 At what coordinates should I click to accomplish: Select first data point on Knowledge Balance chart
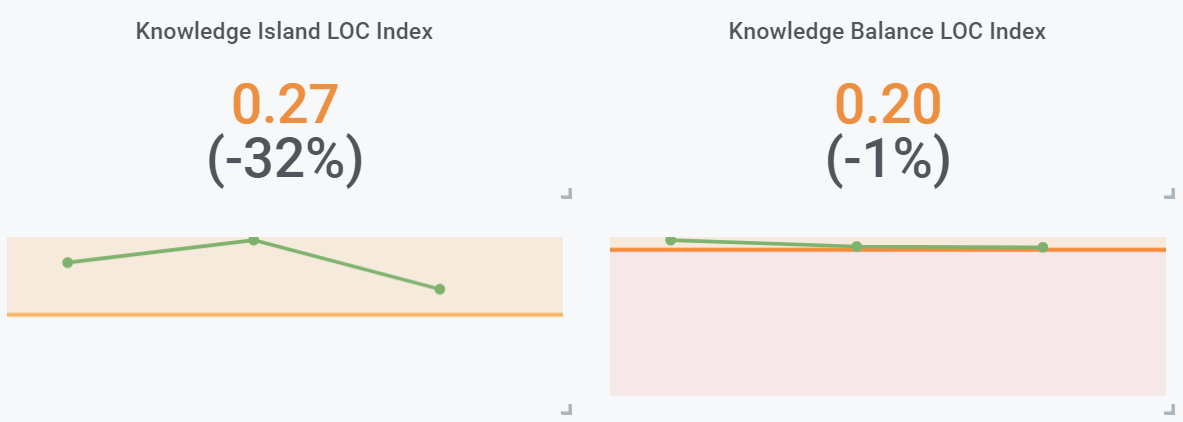(x=671, y=240)
